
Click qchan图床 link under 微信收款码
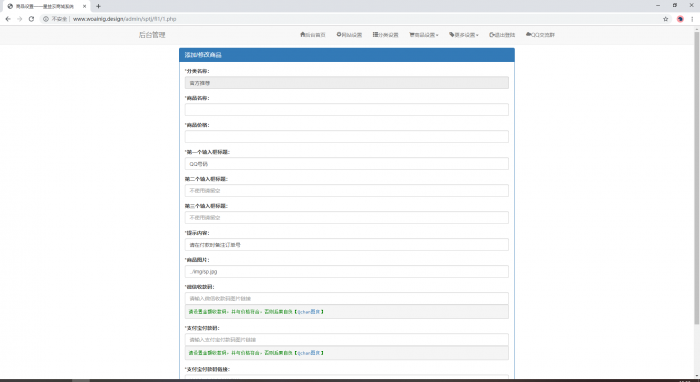point(309,311)
